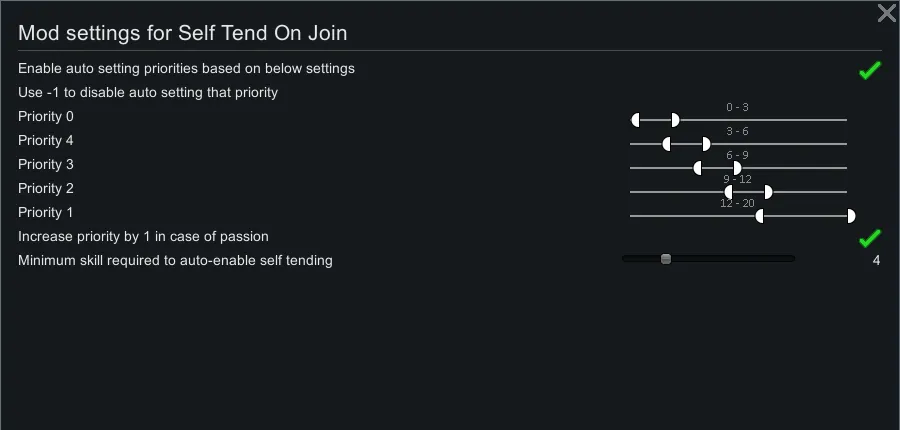Click the 'Mod settings for Self Tend On Join' title
900x430 pixels.
pos(183,33)
